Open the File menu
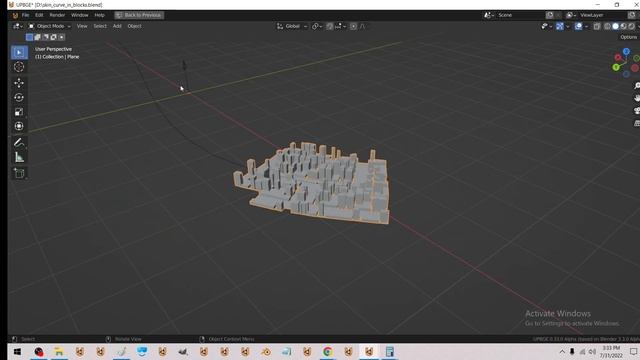Viewport: 640px width, 360px height. [x=25, y=15]
